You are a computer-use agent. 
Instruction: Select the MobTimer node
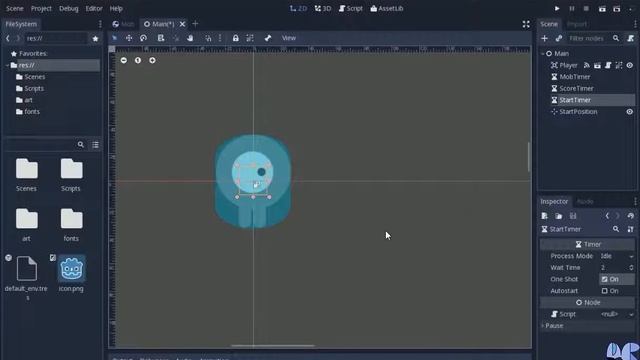pos(574,77)
